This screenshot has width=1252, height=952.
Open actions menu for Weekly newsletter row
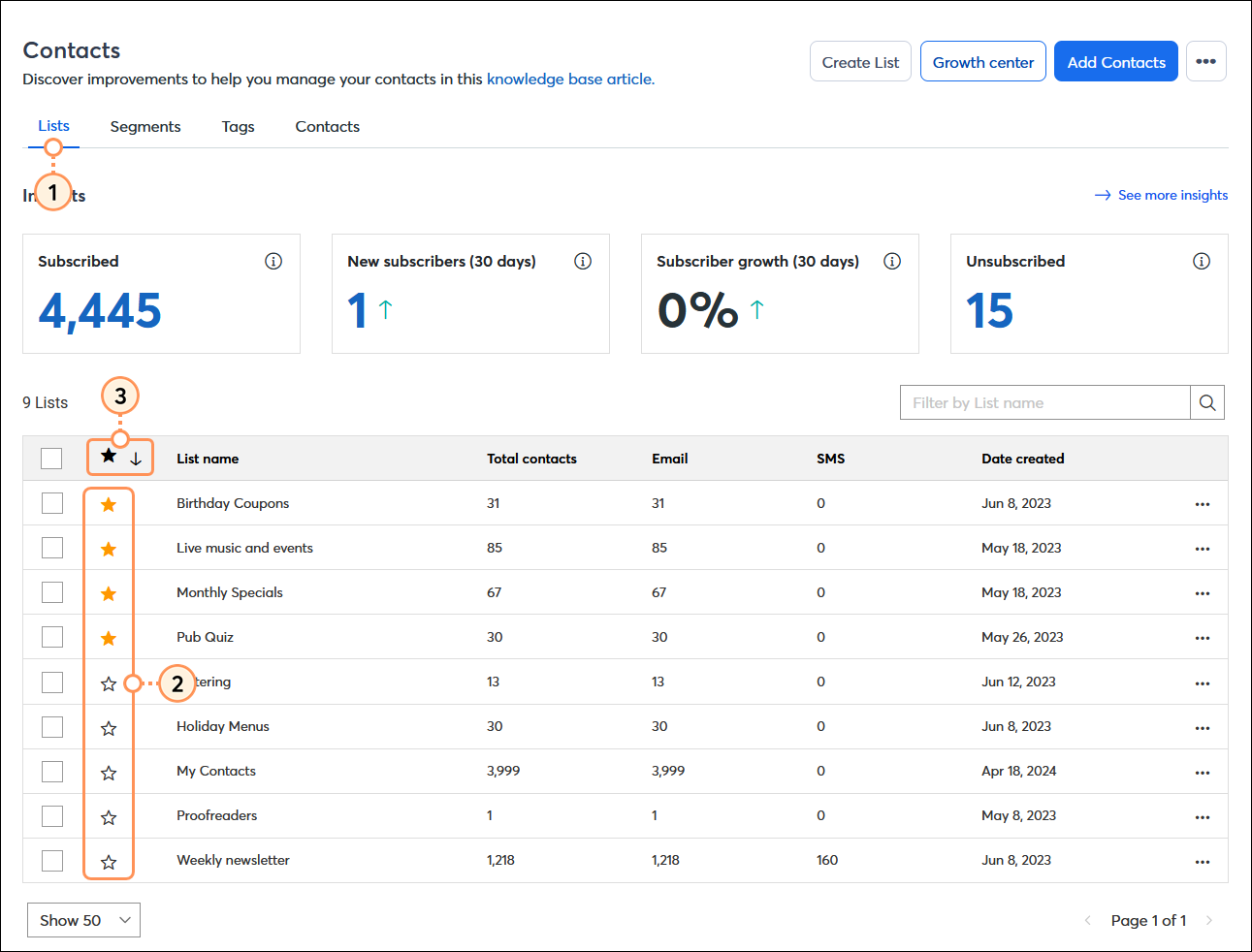pos(1203,862)
